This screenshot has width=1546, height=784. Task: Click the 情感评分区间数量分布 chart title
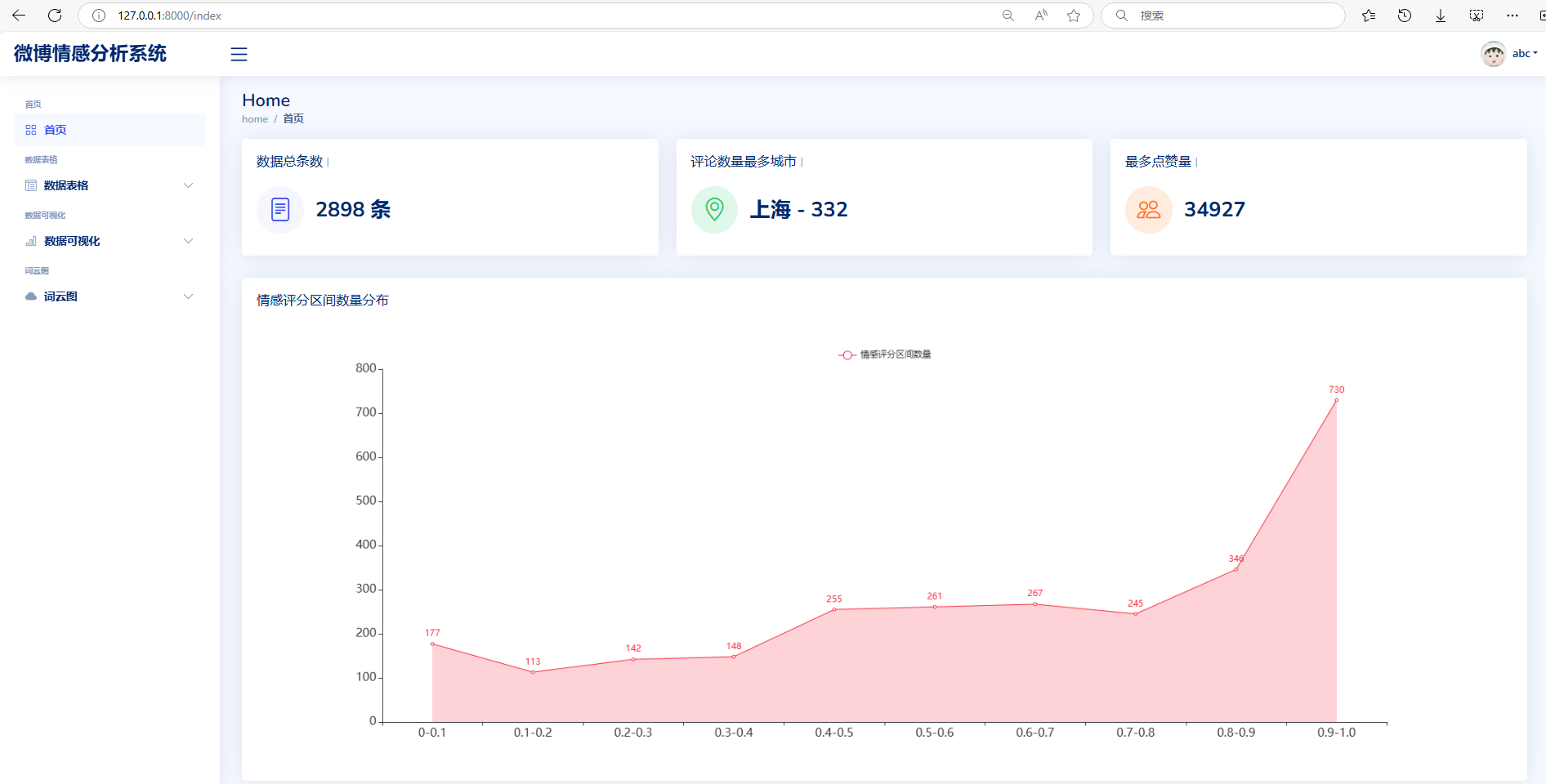(323, 301)
